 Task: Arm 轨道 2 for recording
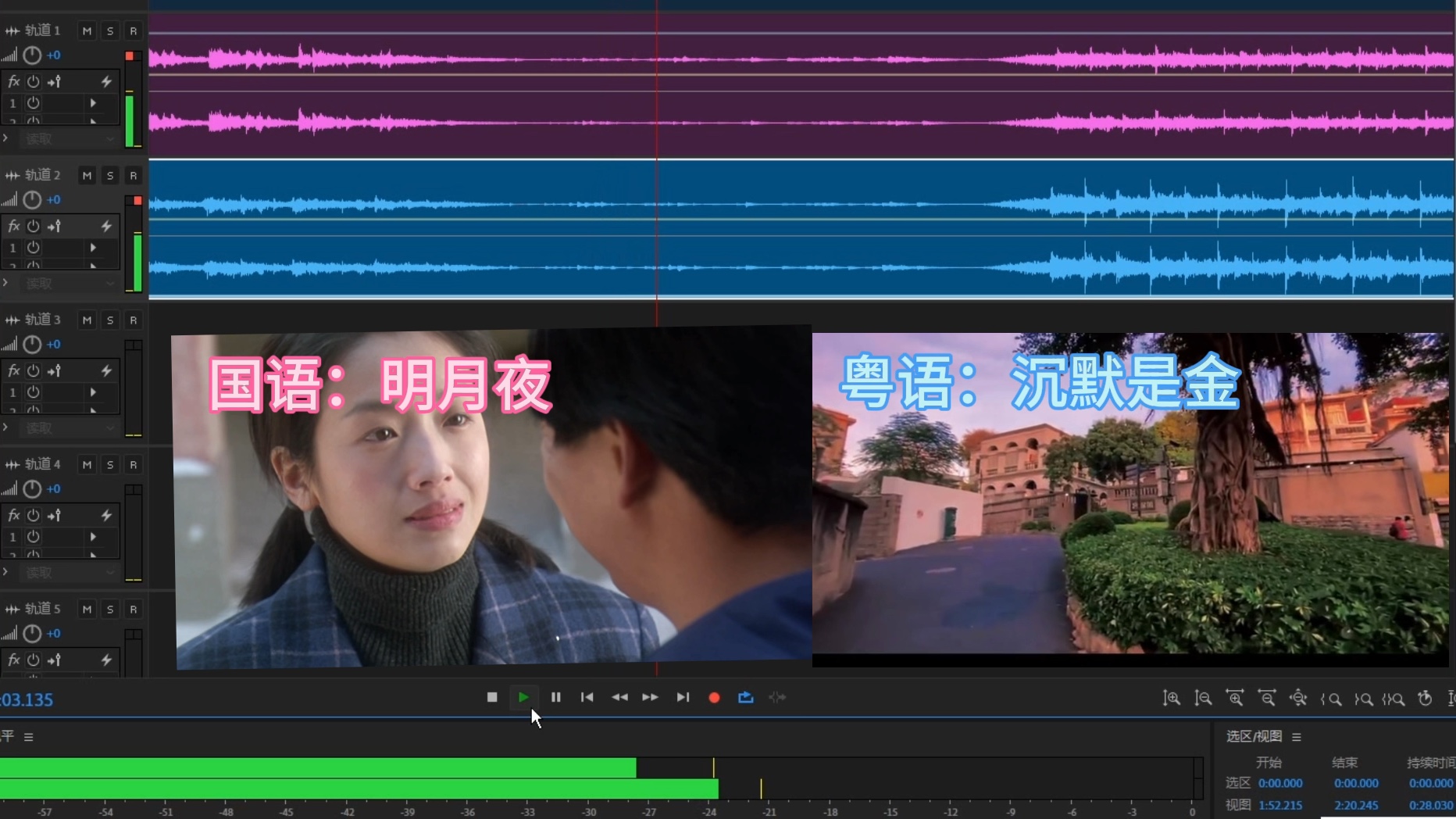[x=134, y=176]
